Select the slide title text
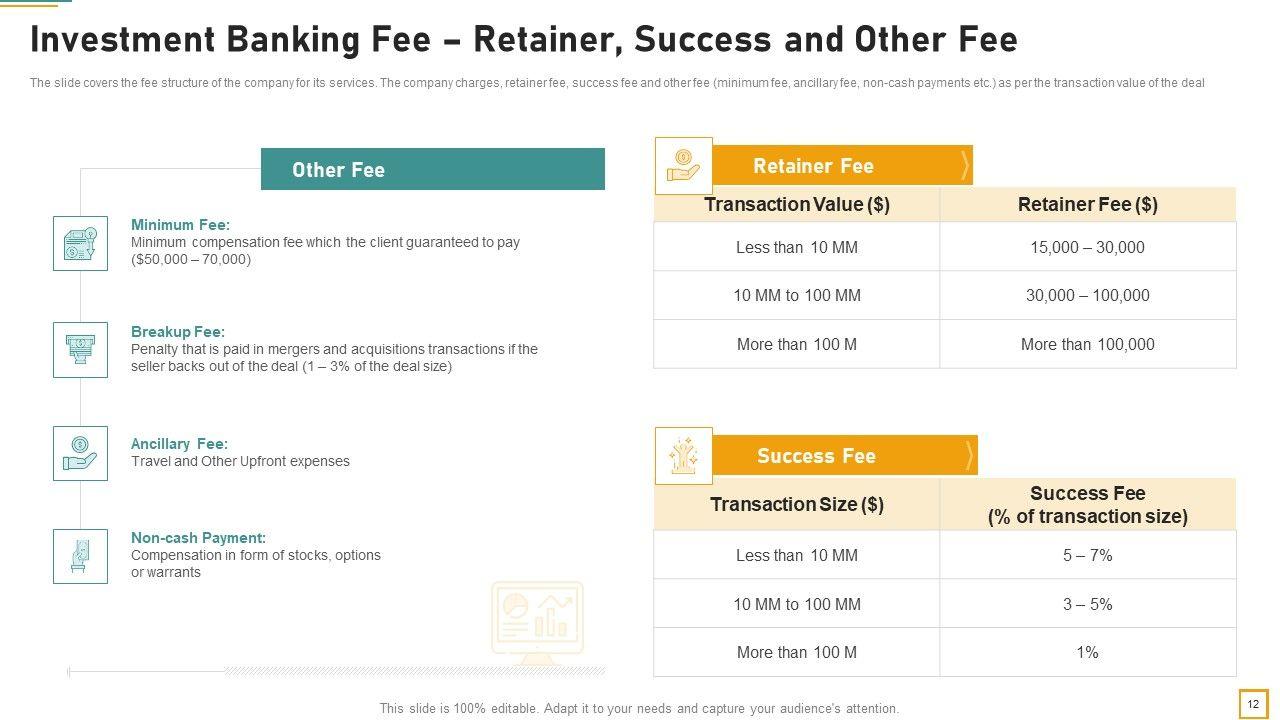 [x=523, y=40]
